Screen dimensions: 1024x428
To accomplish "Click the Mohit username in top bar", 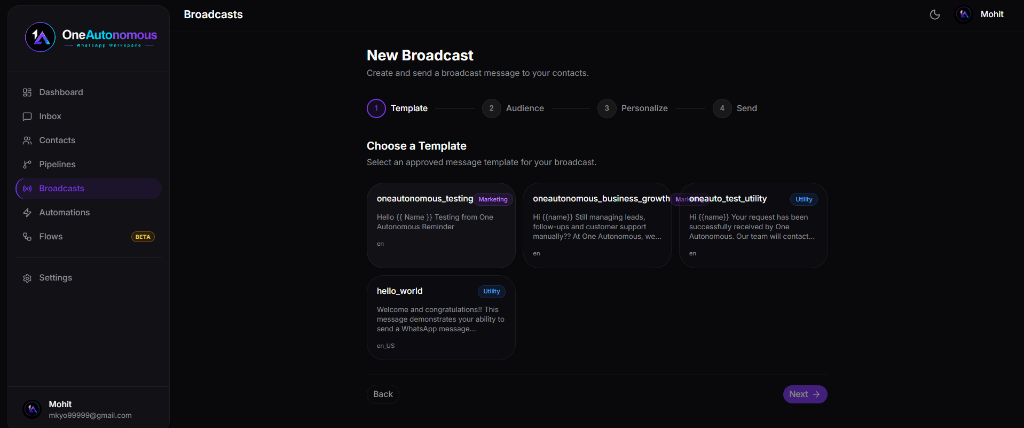I will coord(992,14).
